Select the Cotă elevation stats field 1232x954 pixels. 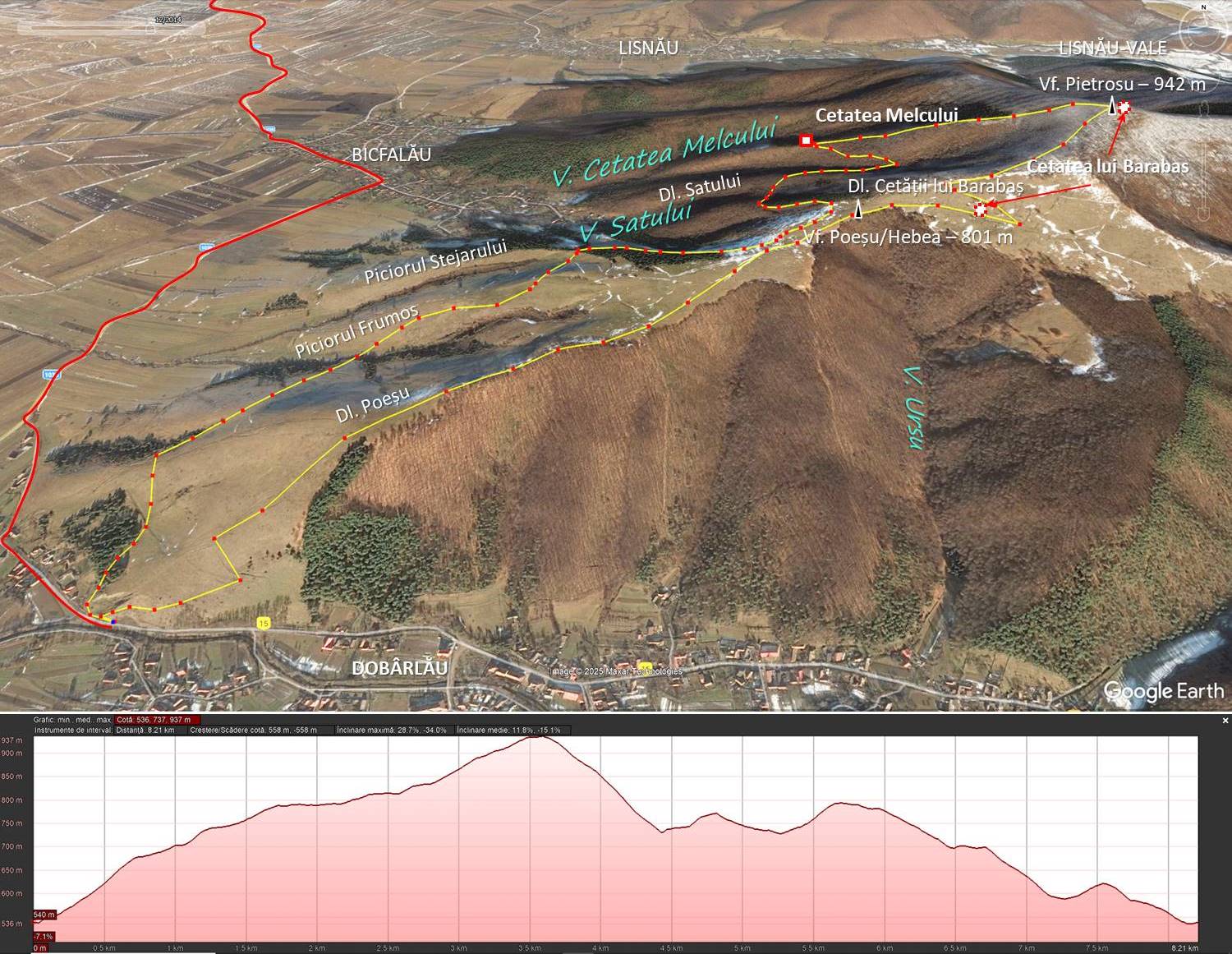(x=158, y=720)
